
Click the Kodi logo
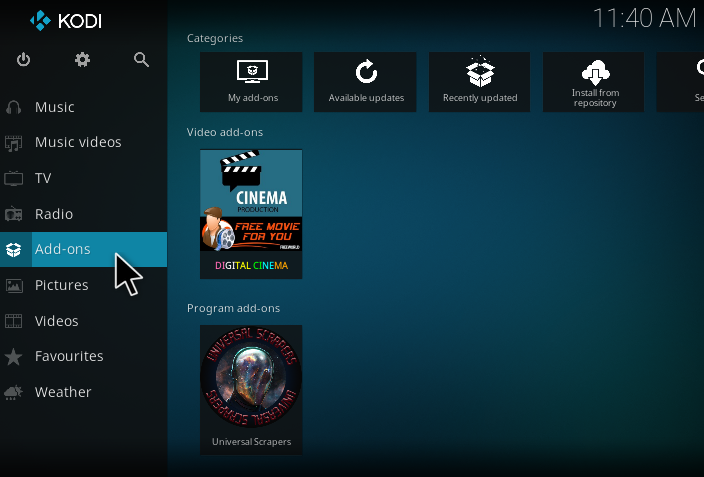[66, 21]
